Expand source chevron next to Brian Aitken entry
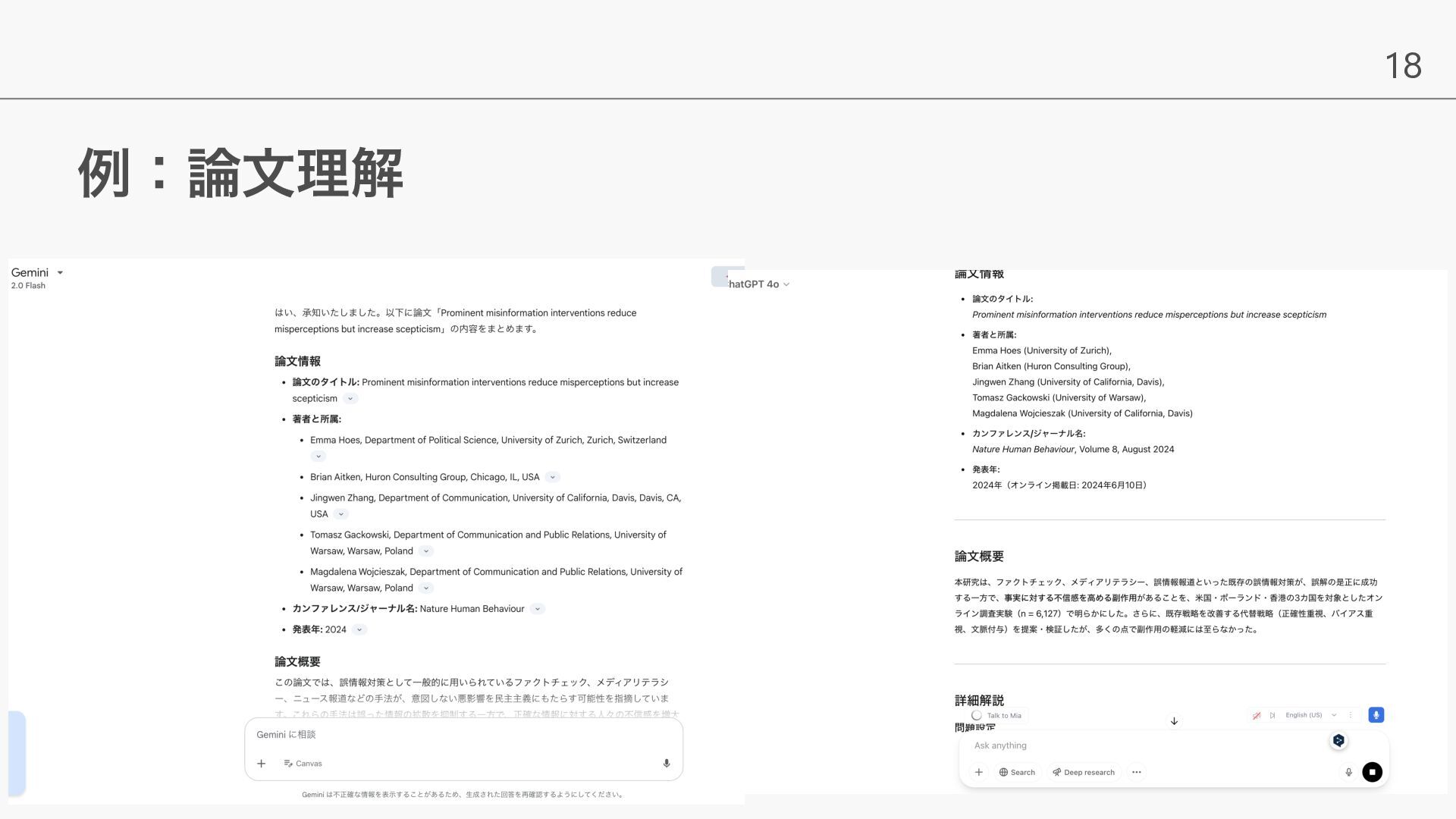1456x819 pixels. click(x=553, y=477)
